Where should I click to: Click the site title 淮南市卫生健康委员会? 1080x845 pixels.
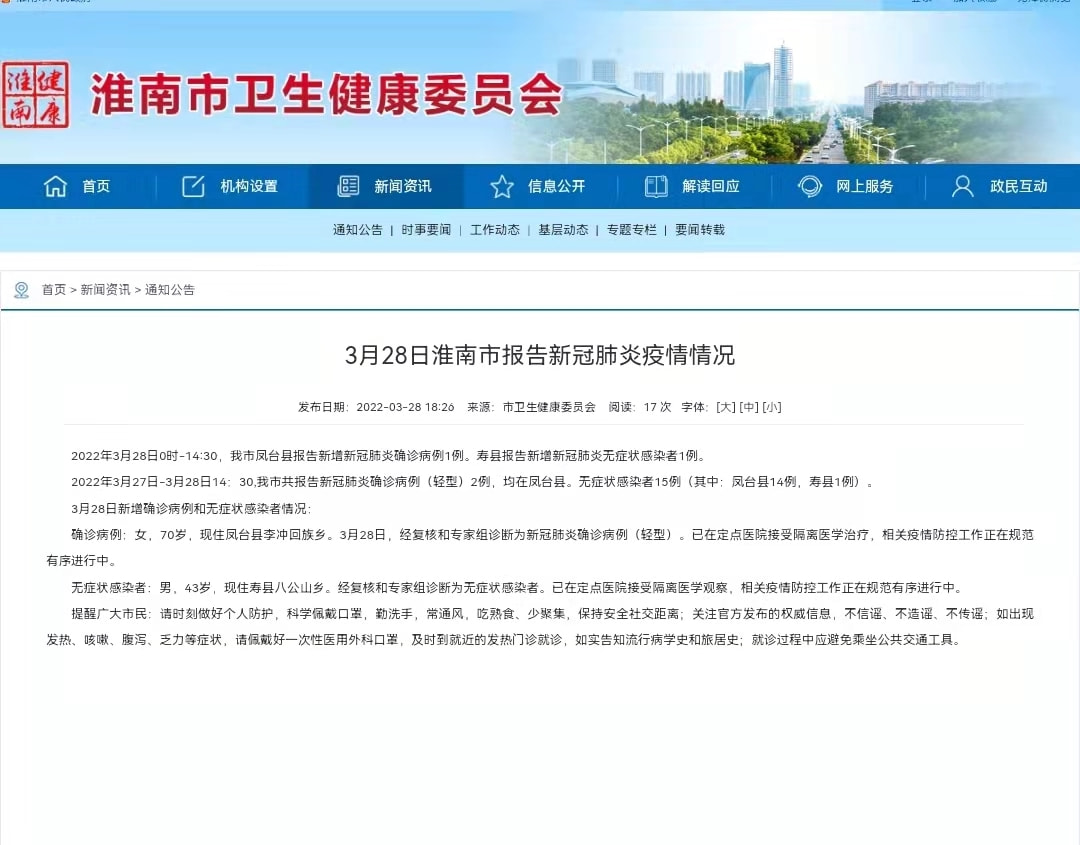(326, 95)
